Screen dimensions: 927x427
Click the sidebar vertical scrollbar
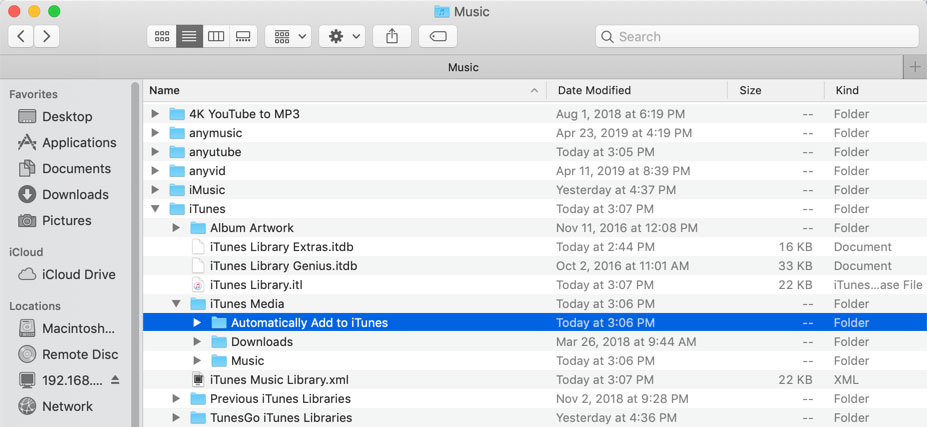(x=135, y=254)
